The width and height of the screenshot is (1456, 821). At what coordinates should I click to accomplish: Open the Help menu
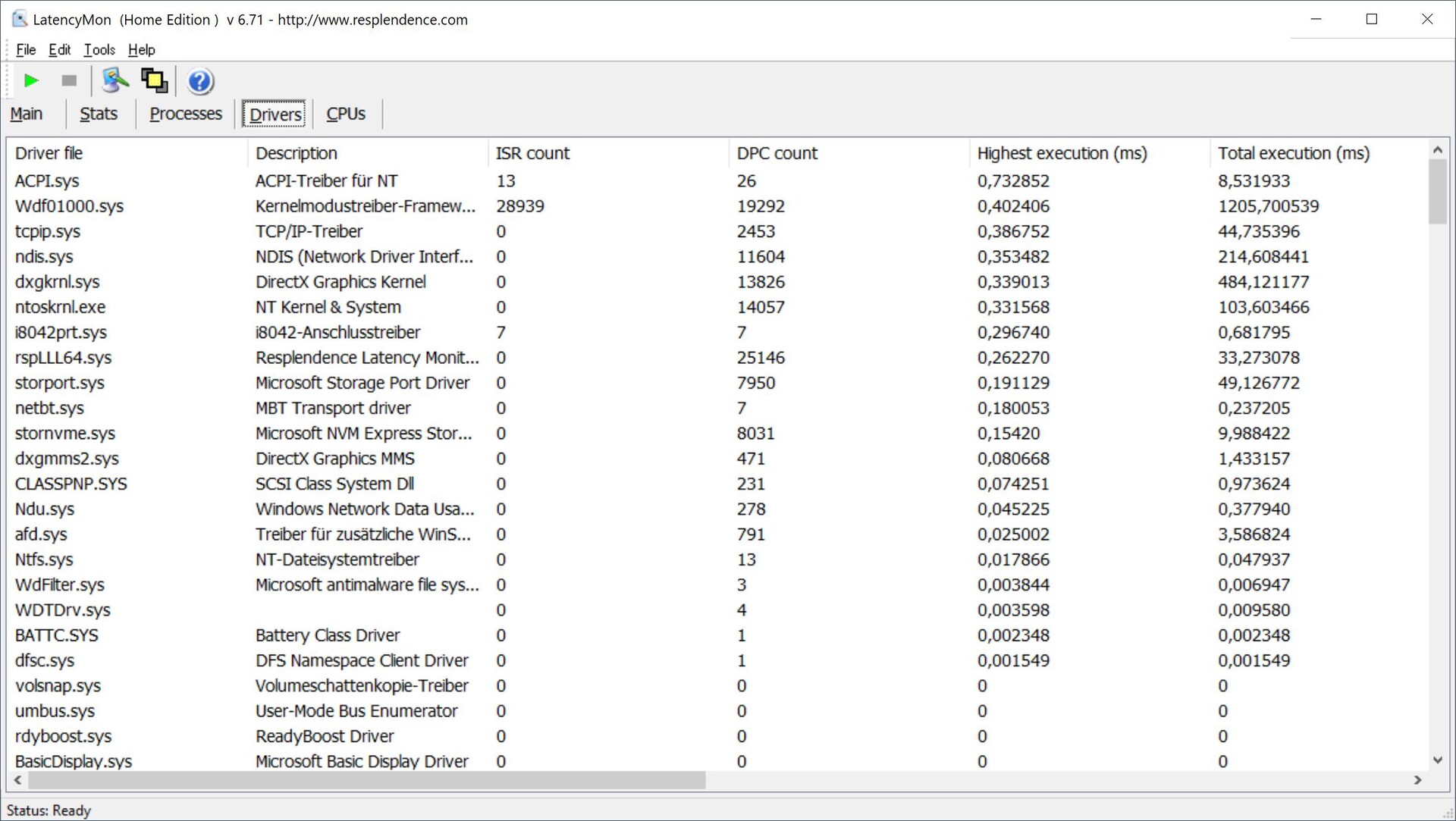(141, 50)
